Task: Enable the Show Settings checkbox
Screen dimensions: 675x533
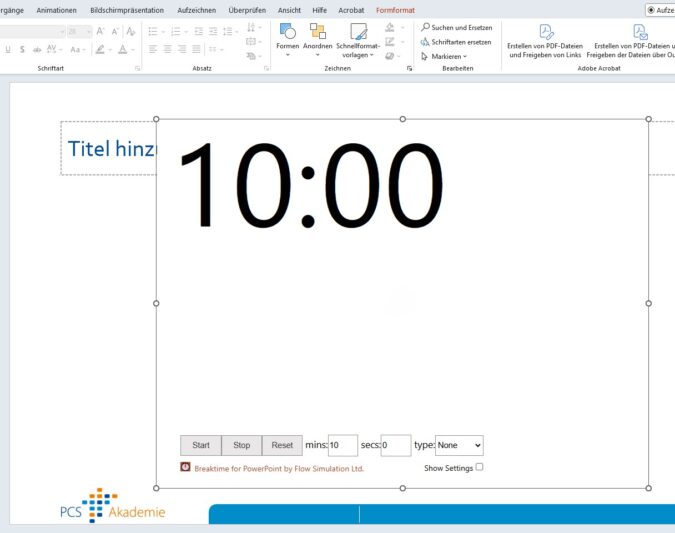Action: [479, 467]
